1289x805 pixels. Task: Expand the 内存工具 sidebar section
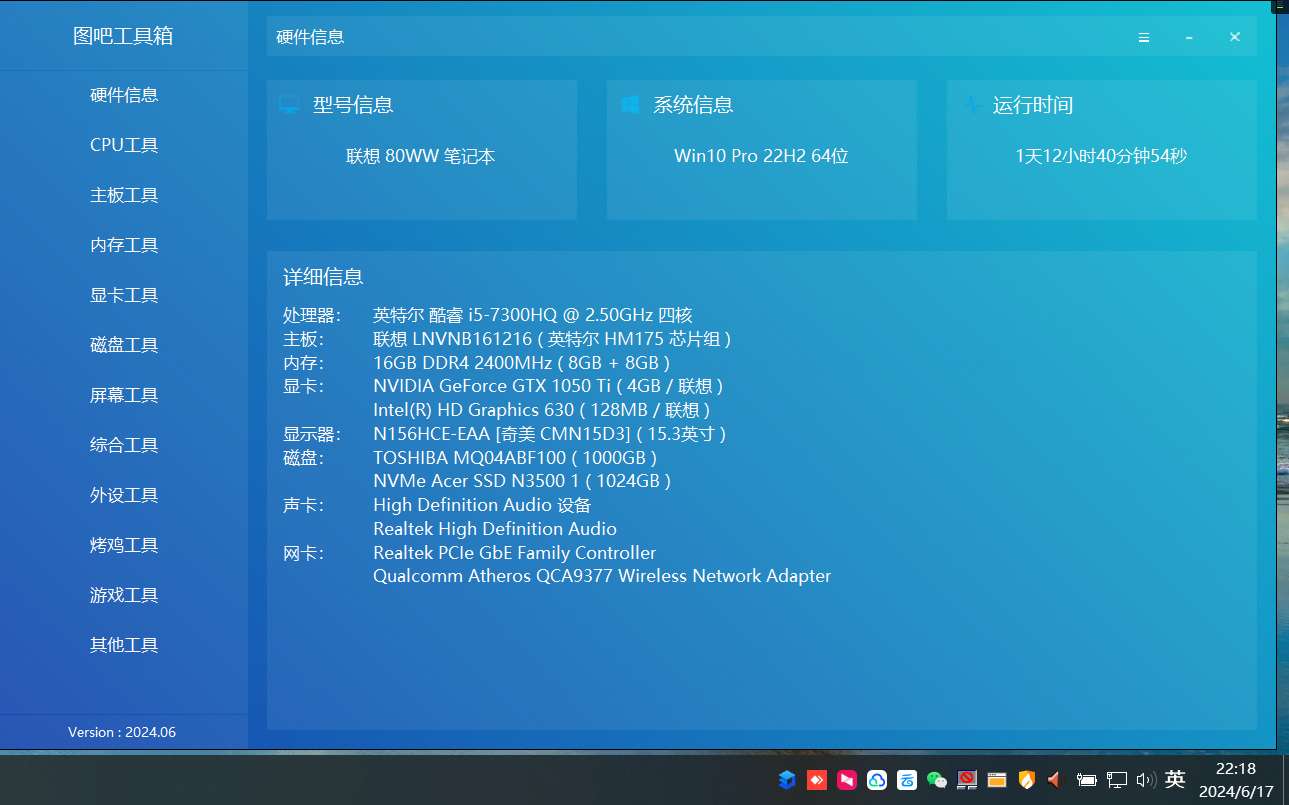click(124, 245)
